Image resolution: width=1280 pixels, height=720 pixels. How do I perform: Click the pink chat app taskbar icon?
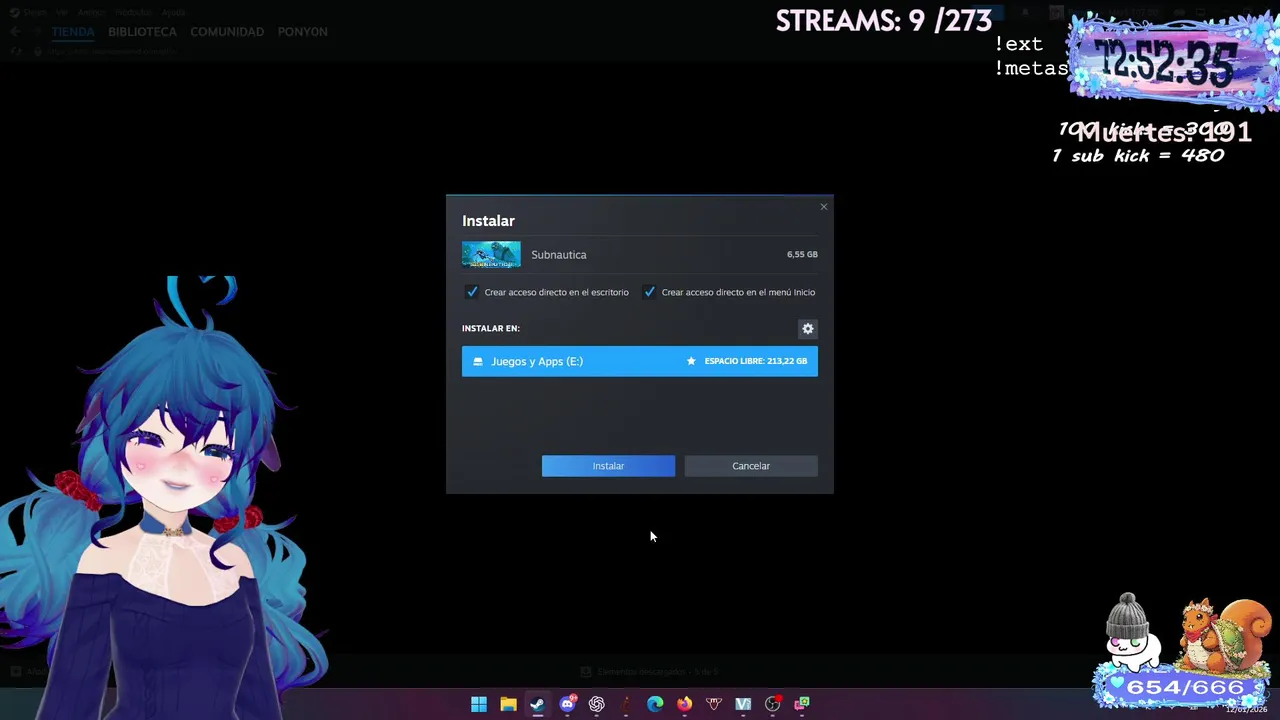802,704
